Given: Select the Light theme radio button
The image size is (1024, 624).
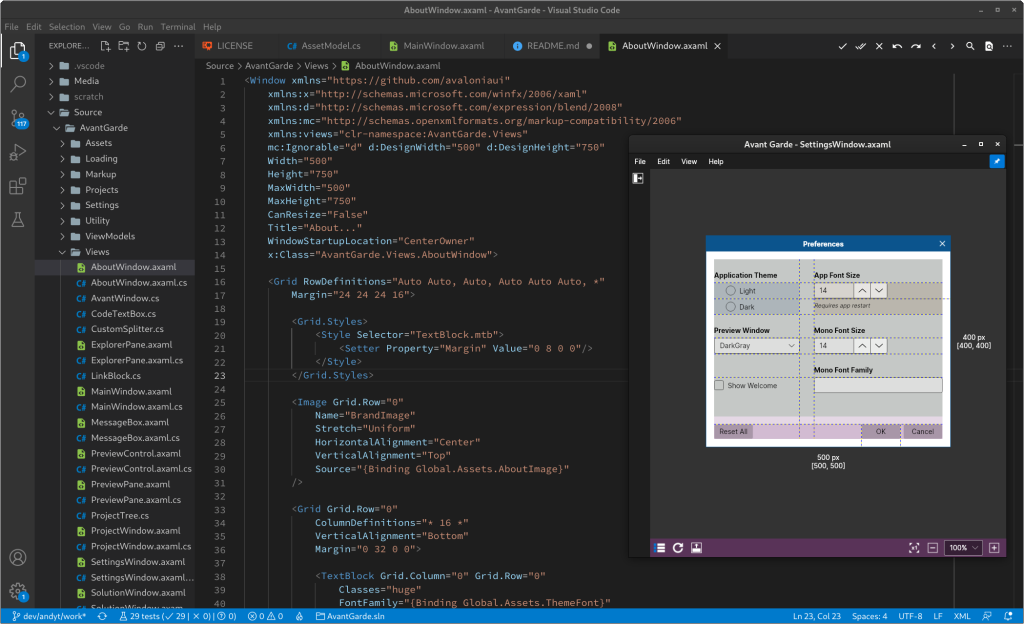Looking at the screenshot, I should coord(731,290).
